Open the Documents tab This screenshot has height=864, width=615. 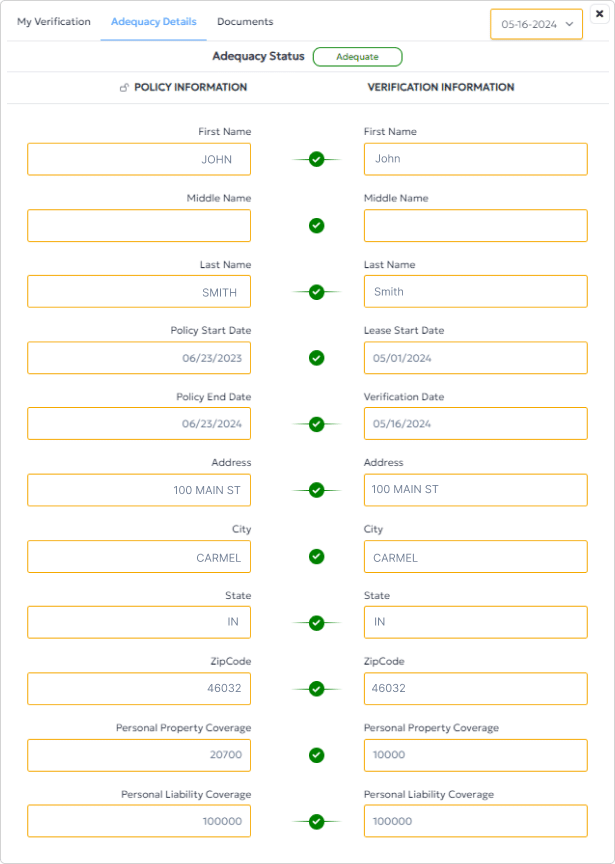tap(245, 21)
